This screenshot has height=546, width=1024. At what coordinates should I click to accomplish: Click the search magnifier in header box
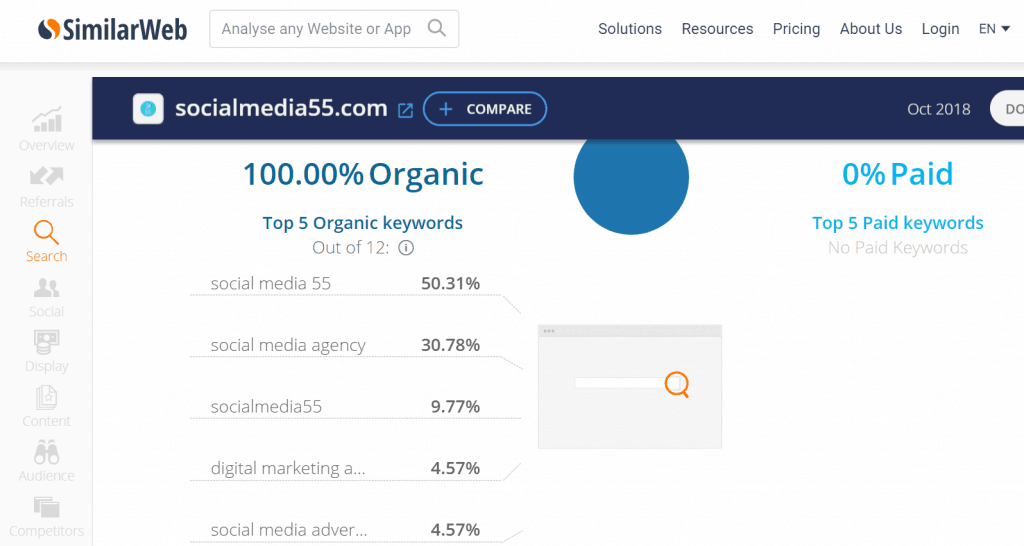[437, 28]
